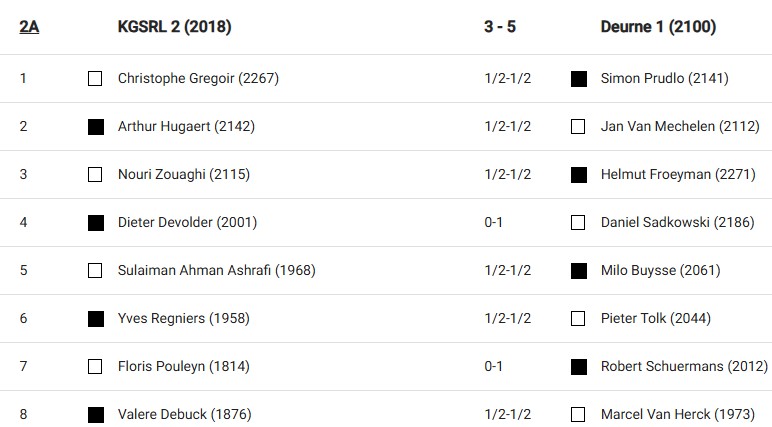
Task: Click the 2A division link
Action: [29, 27]
